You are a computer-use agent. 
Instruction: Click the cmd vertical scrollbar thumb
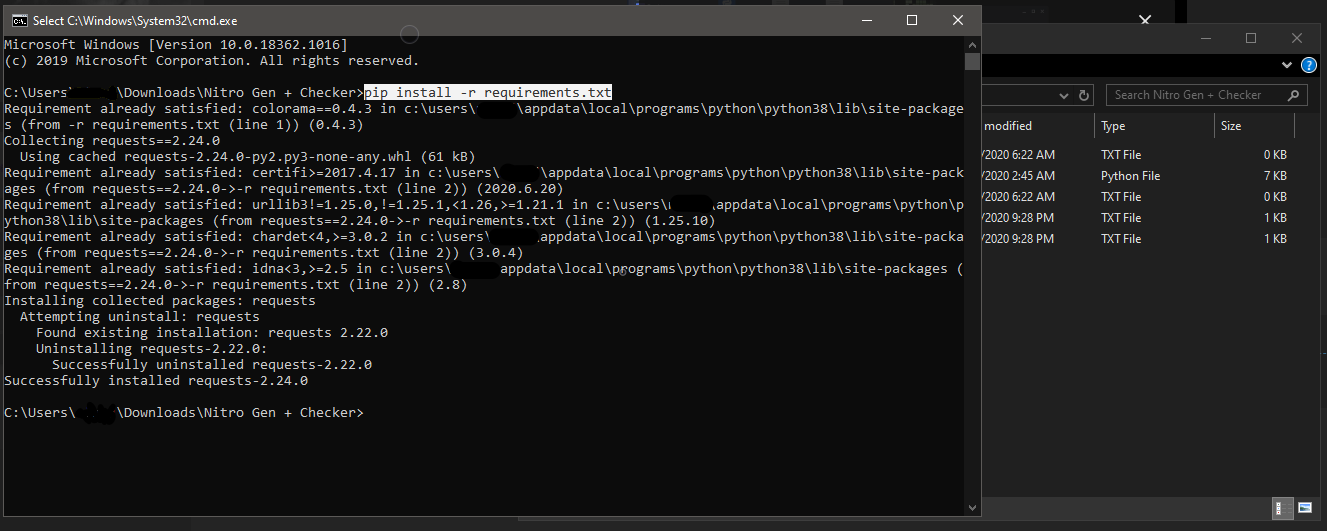[972, 61]
